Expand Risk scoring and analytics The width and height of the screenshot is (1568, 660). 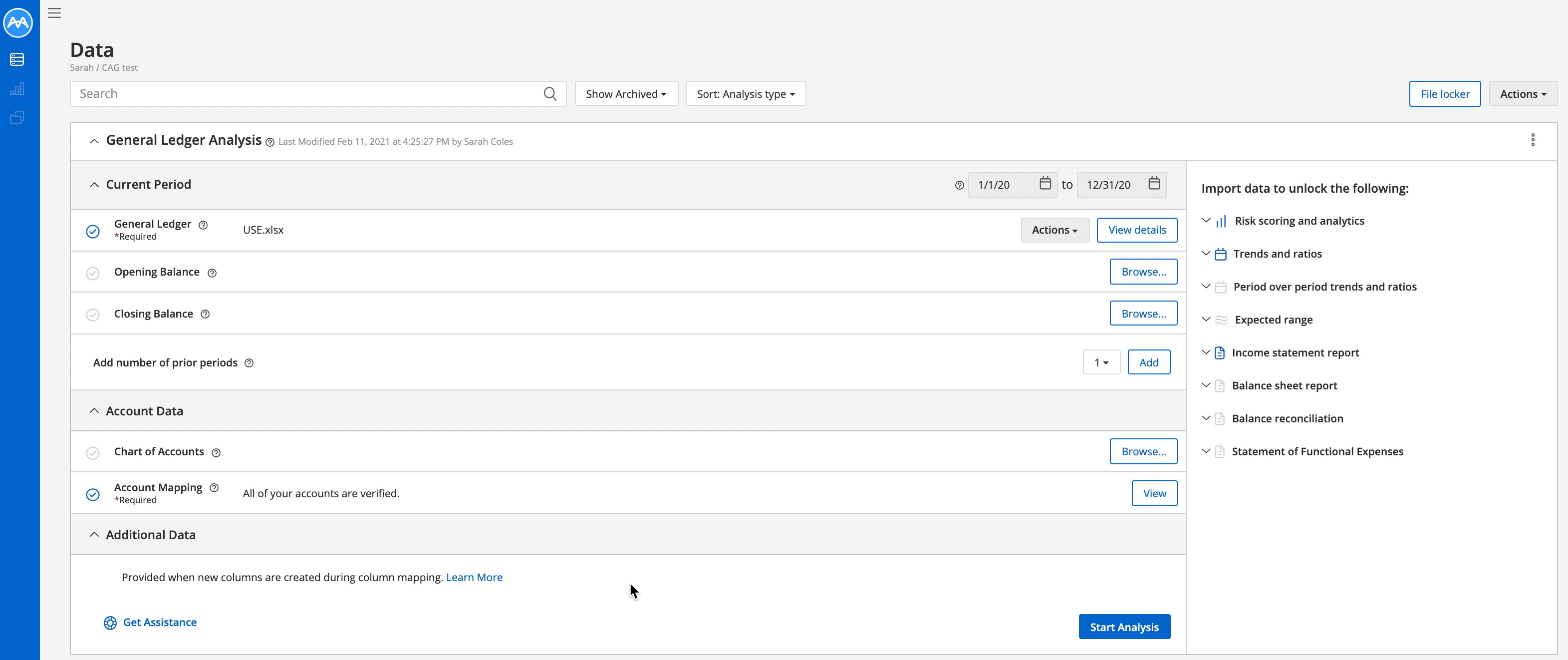(x=1206, y=220)
